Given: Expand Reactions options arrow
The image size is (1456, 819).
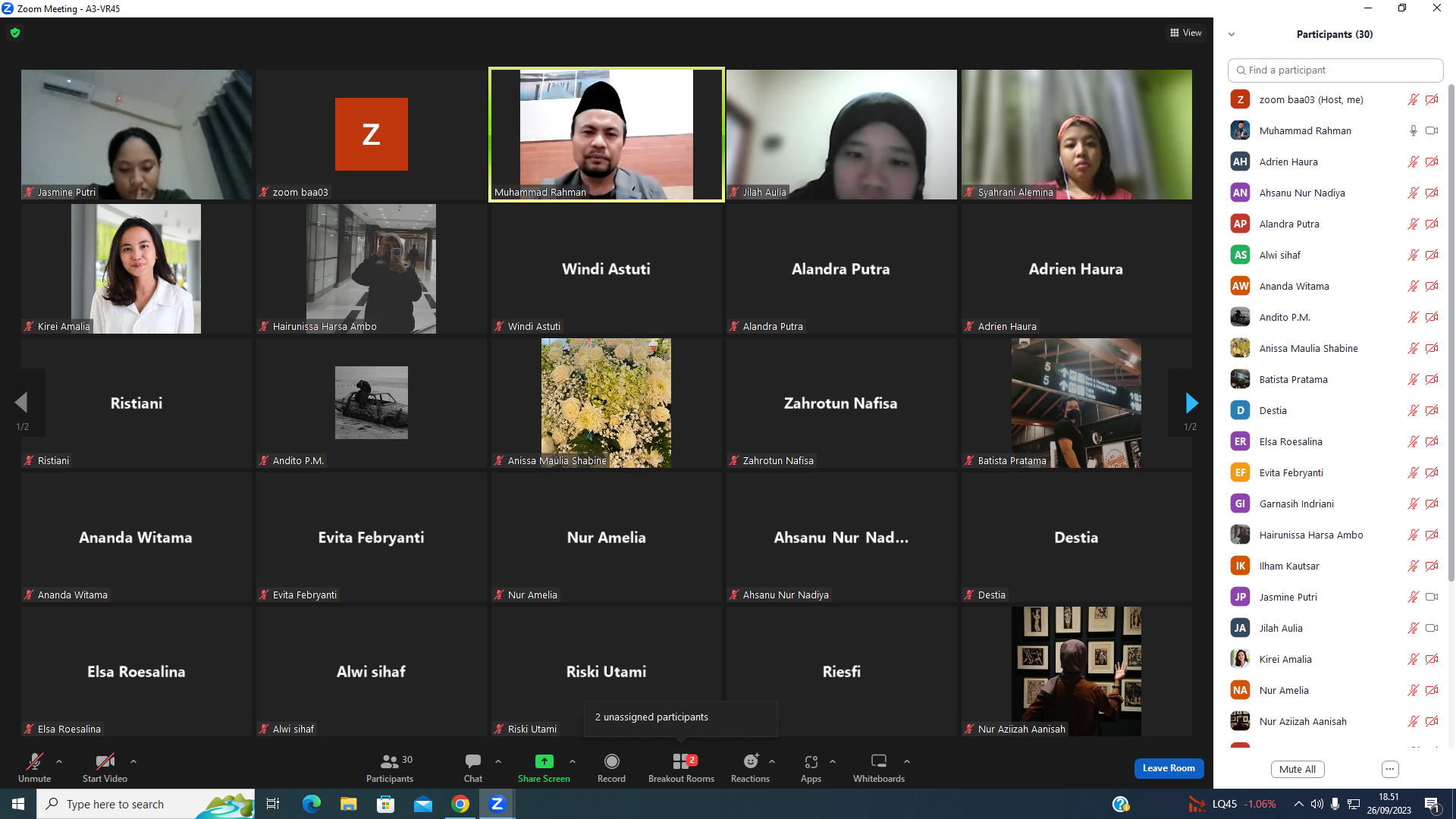Looking at the screenshot, I should pyautogui.click(x=772, y=761).
